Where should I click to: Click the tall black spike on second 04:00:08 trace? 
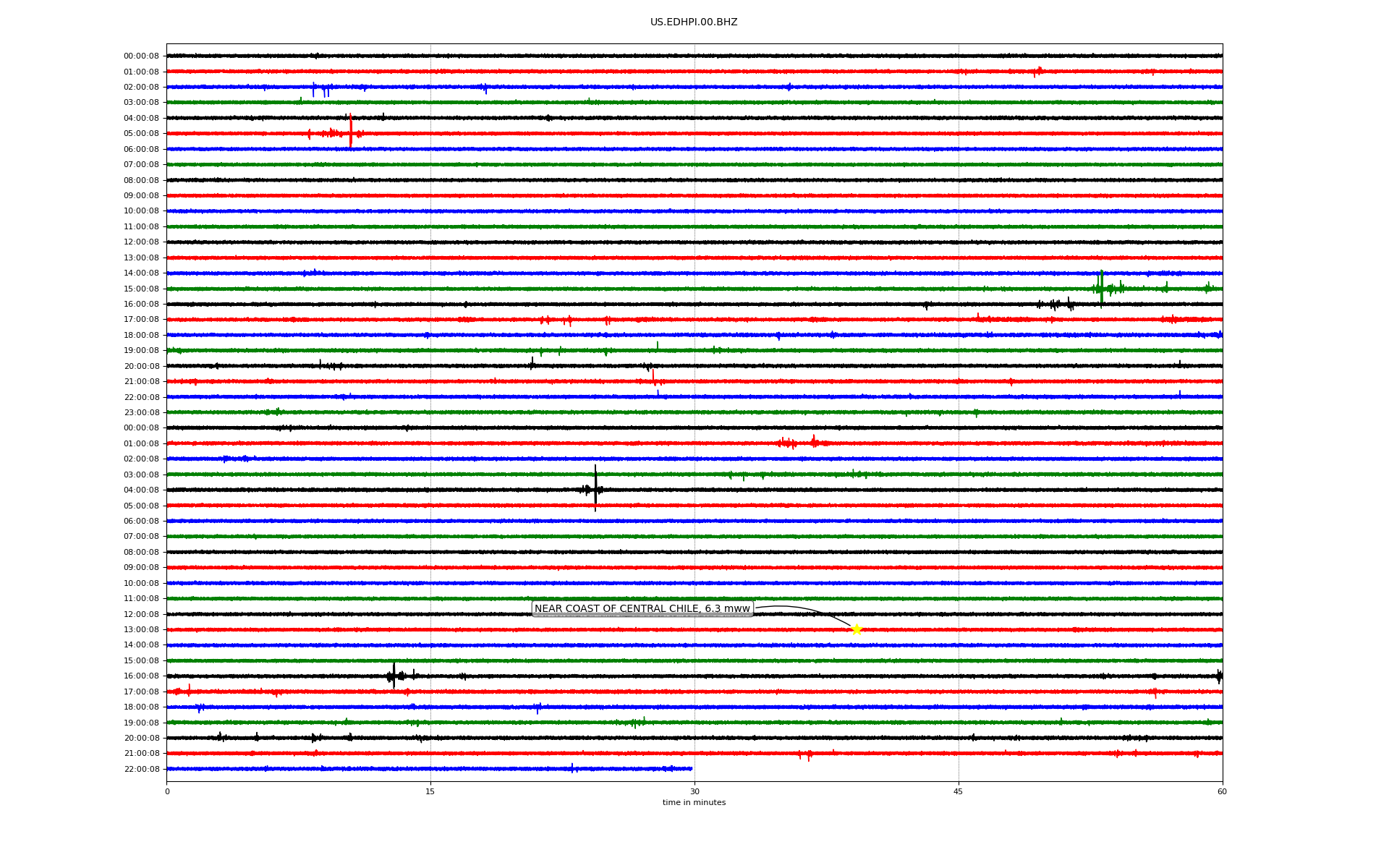pos(595,488)
